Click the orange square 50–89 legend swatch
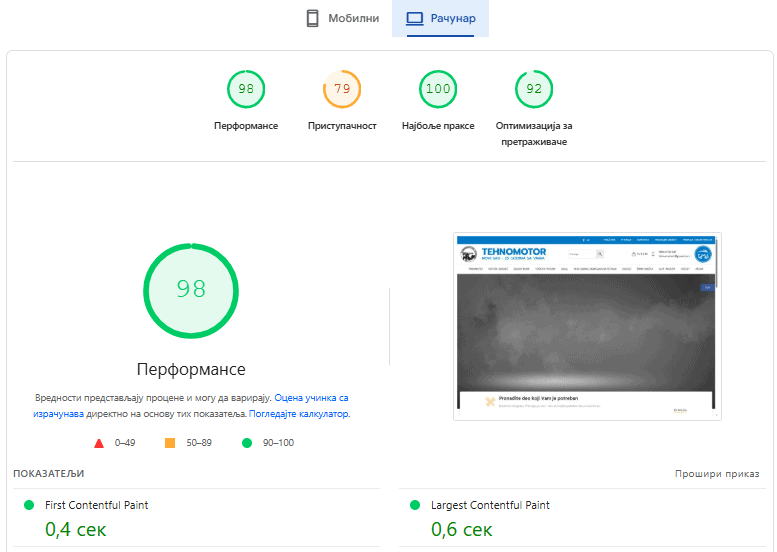 point(170,443)
